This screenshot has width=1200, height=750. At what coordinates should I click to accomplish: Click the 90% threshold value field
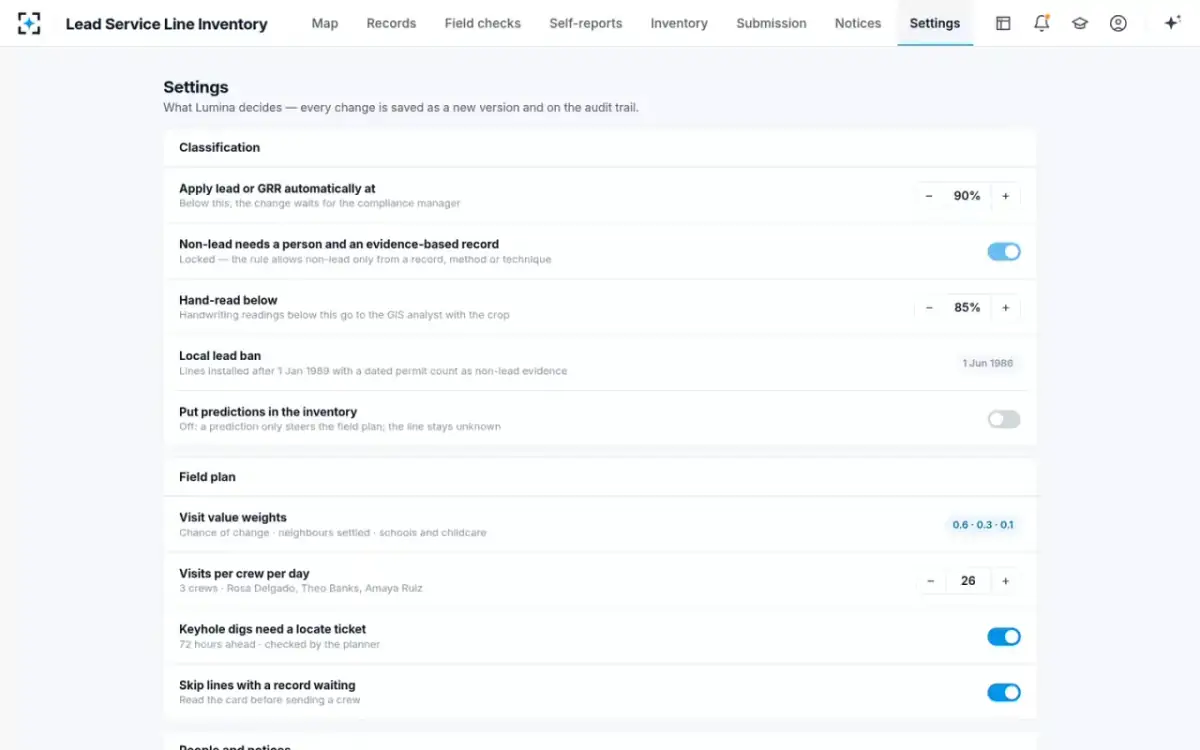pyautogui.click(x=967, y=196)
